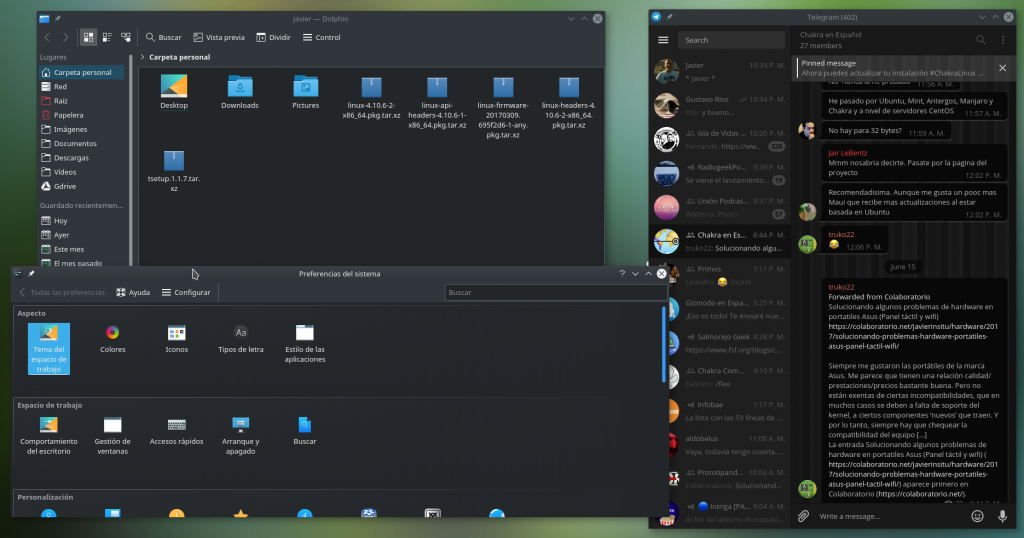Select linux-api-headers-4.10.6-1 package file

pos(437,103)
